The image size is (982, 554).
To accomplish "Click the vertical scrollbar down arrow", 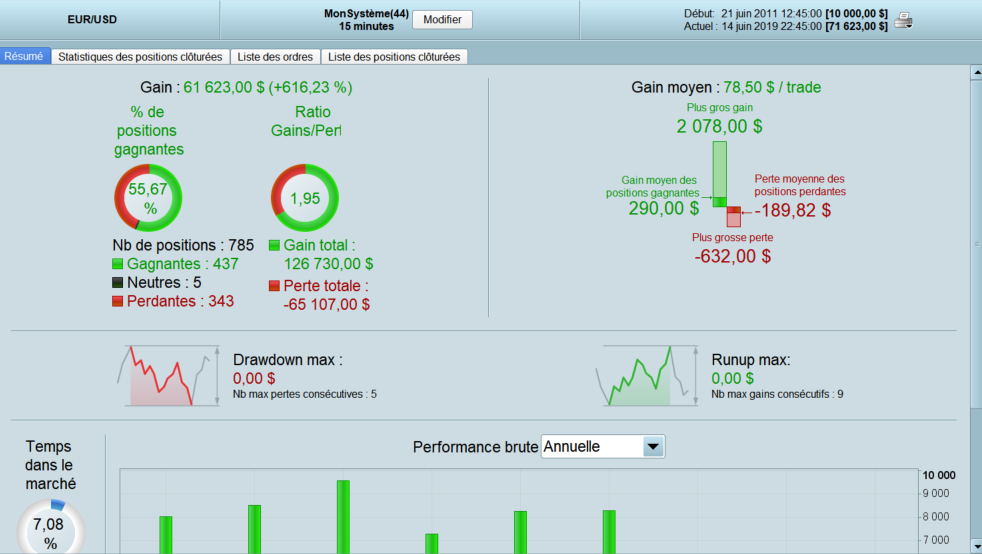I will click(976, 546).
